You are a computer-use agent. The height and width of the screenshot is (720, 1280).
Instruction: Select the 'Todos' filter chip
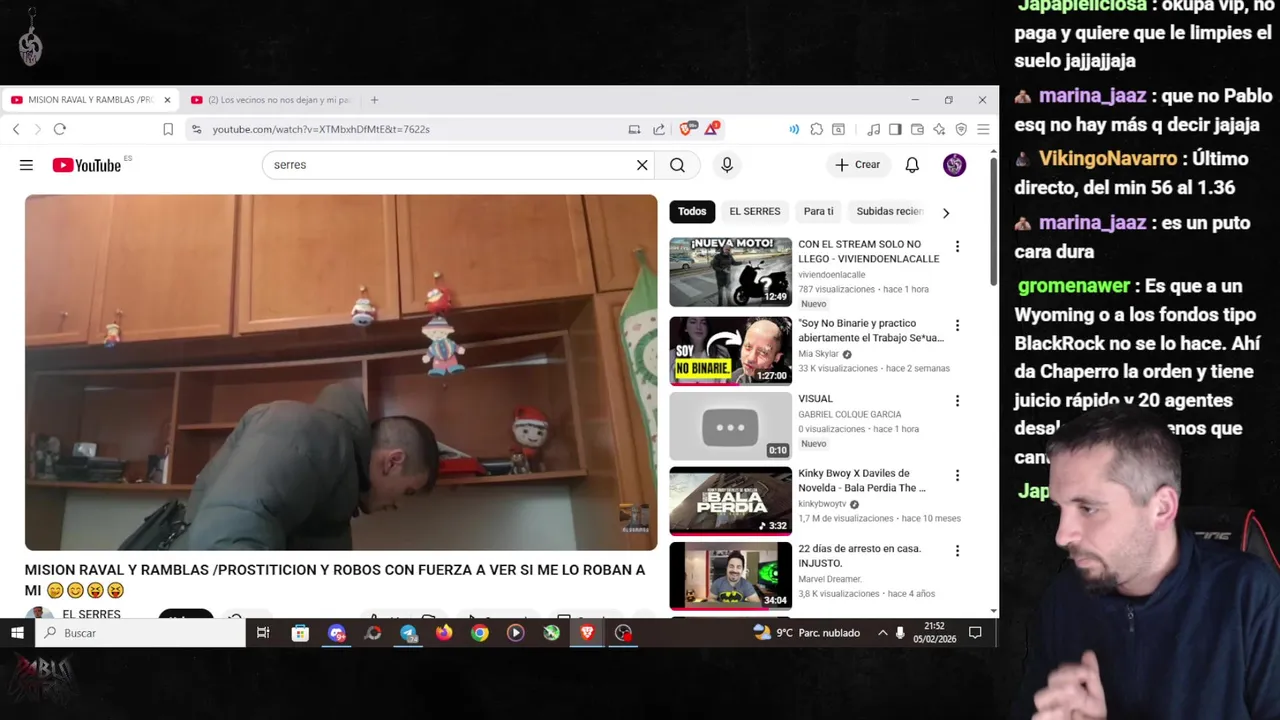(x=692, y=212)
